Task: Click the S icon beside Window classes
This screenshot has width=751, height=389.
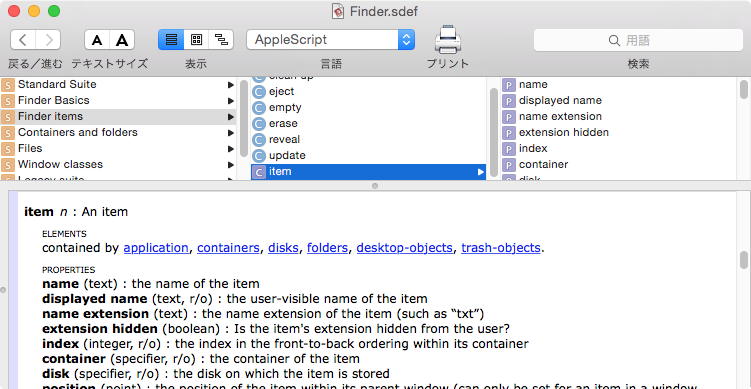Action: 8,165
